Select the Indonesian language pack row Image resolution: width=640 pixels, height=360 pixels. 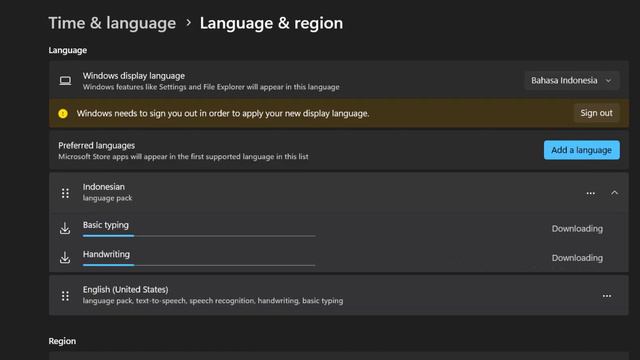pos(339,192)
